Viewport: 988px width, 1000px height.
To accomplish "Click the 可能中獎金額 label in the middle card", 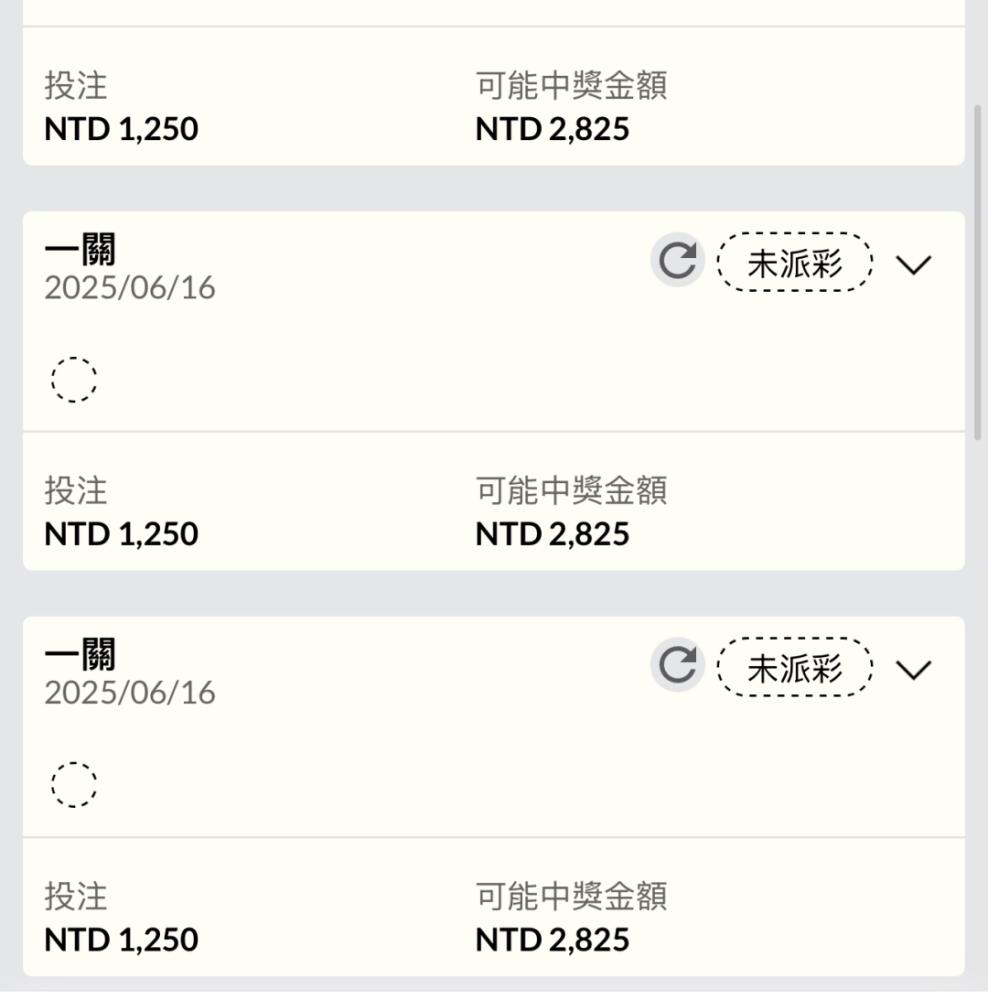I will pos(571,490).
